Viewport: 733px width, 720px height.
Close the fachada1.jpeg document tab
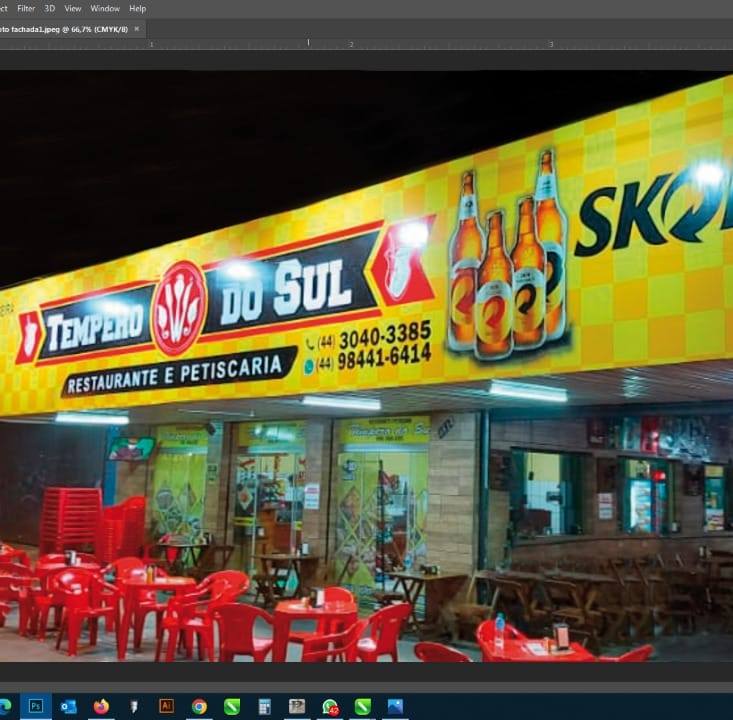[137, 28]
